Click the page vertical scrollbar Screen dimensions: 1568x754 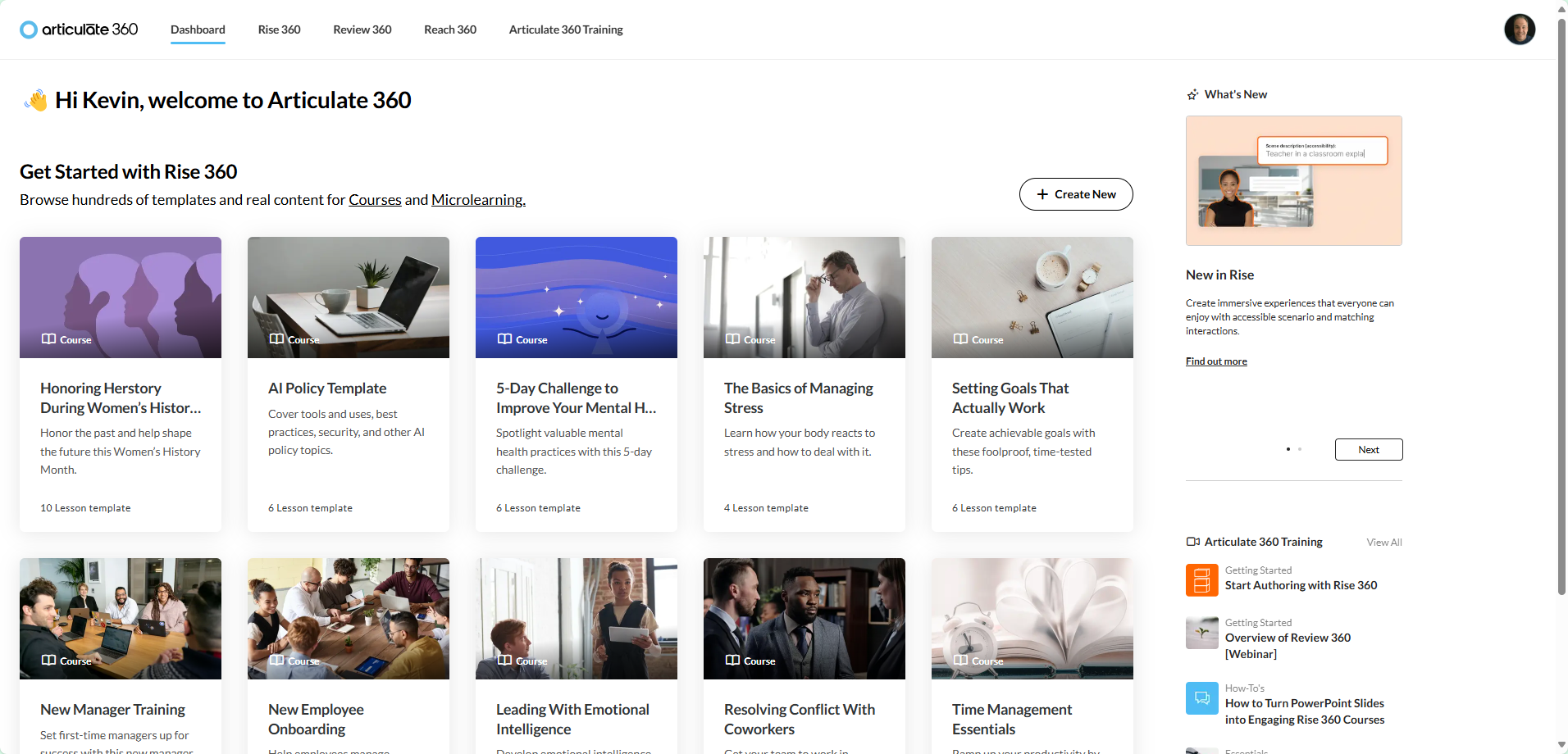point(1561,303)
